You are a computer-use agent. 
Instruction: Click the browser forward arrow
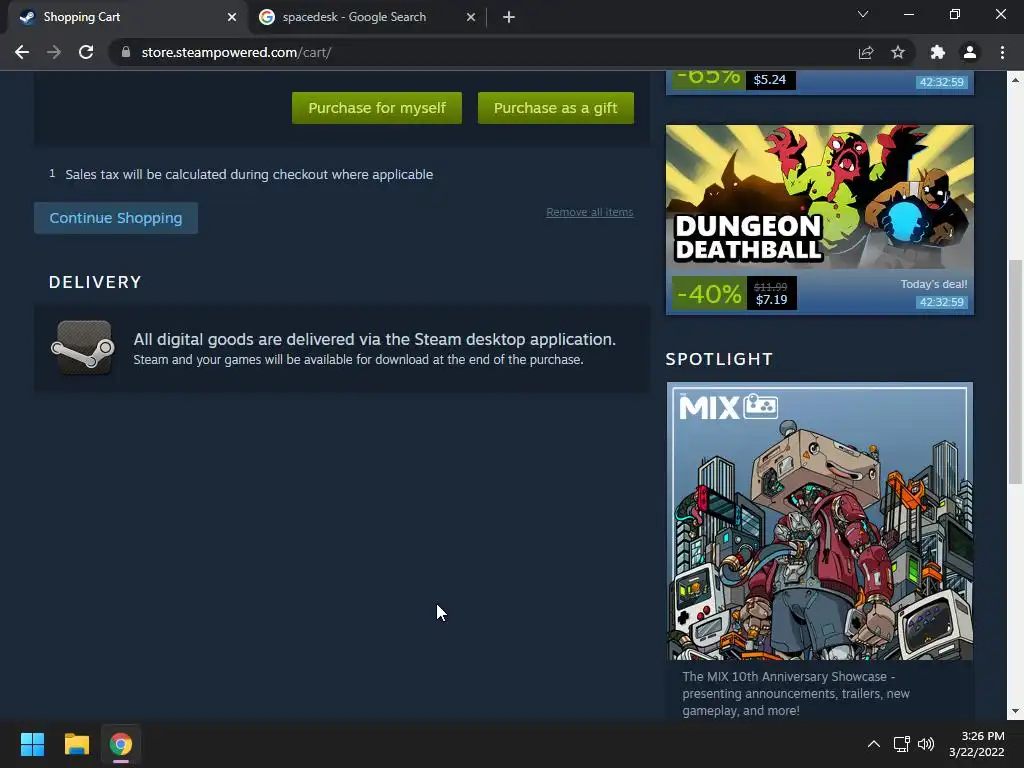tap(54, 52)
